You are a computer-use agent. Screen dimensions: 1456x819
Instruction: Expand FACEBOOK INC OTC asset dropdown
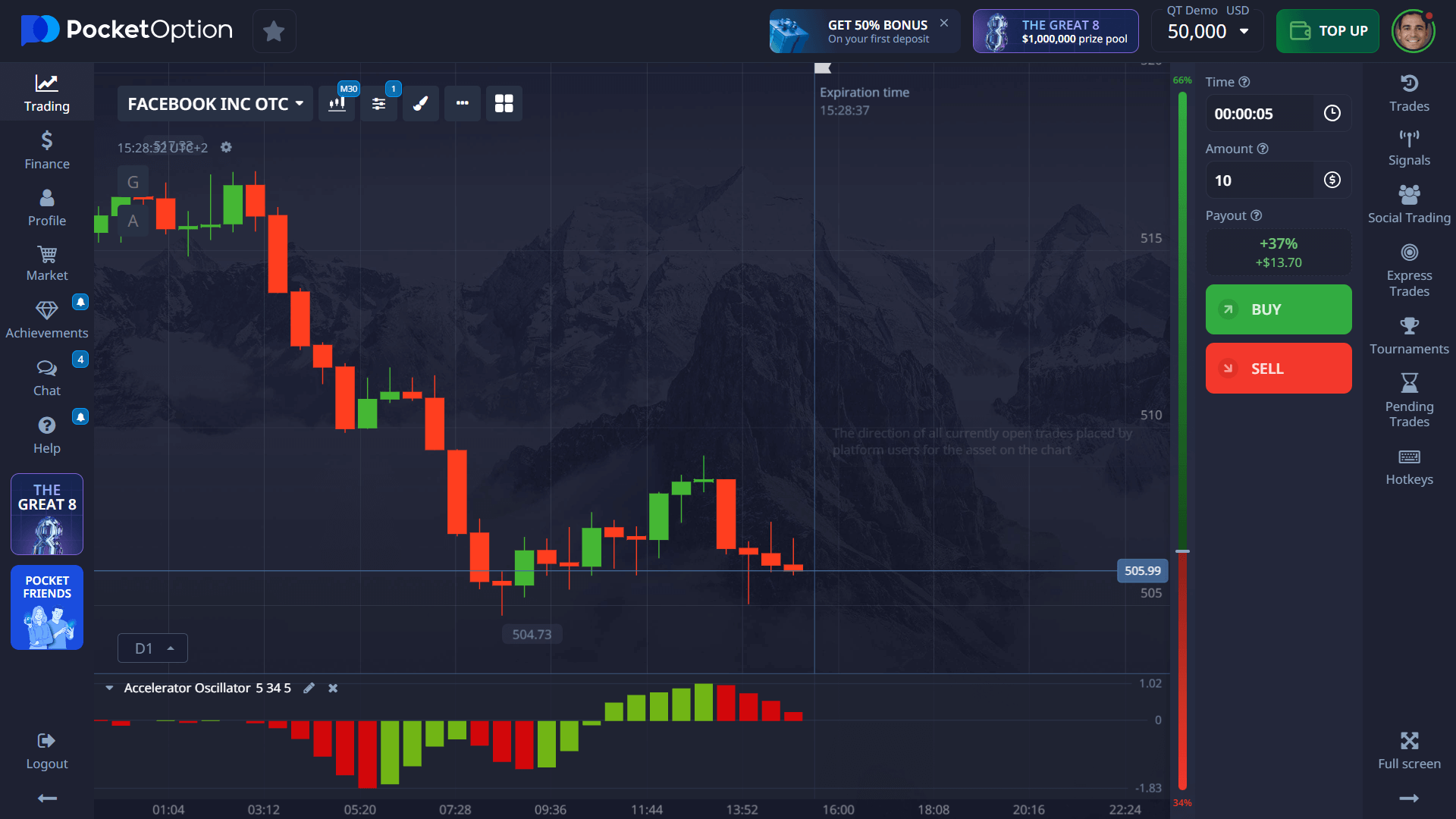coord(215,104)
